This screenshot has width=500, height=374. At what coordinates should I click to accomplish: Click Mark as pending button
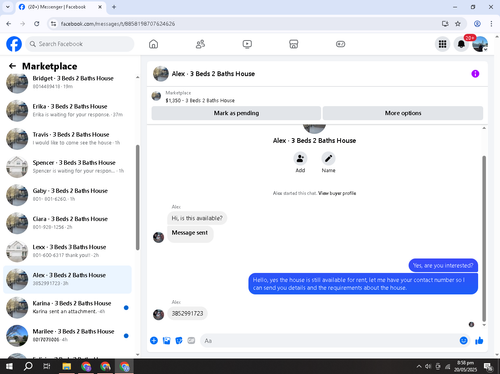coord(236,113)
